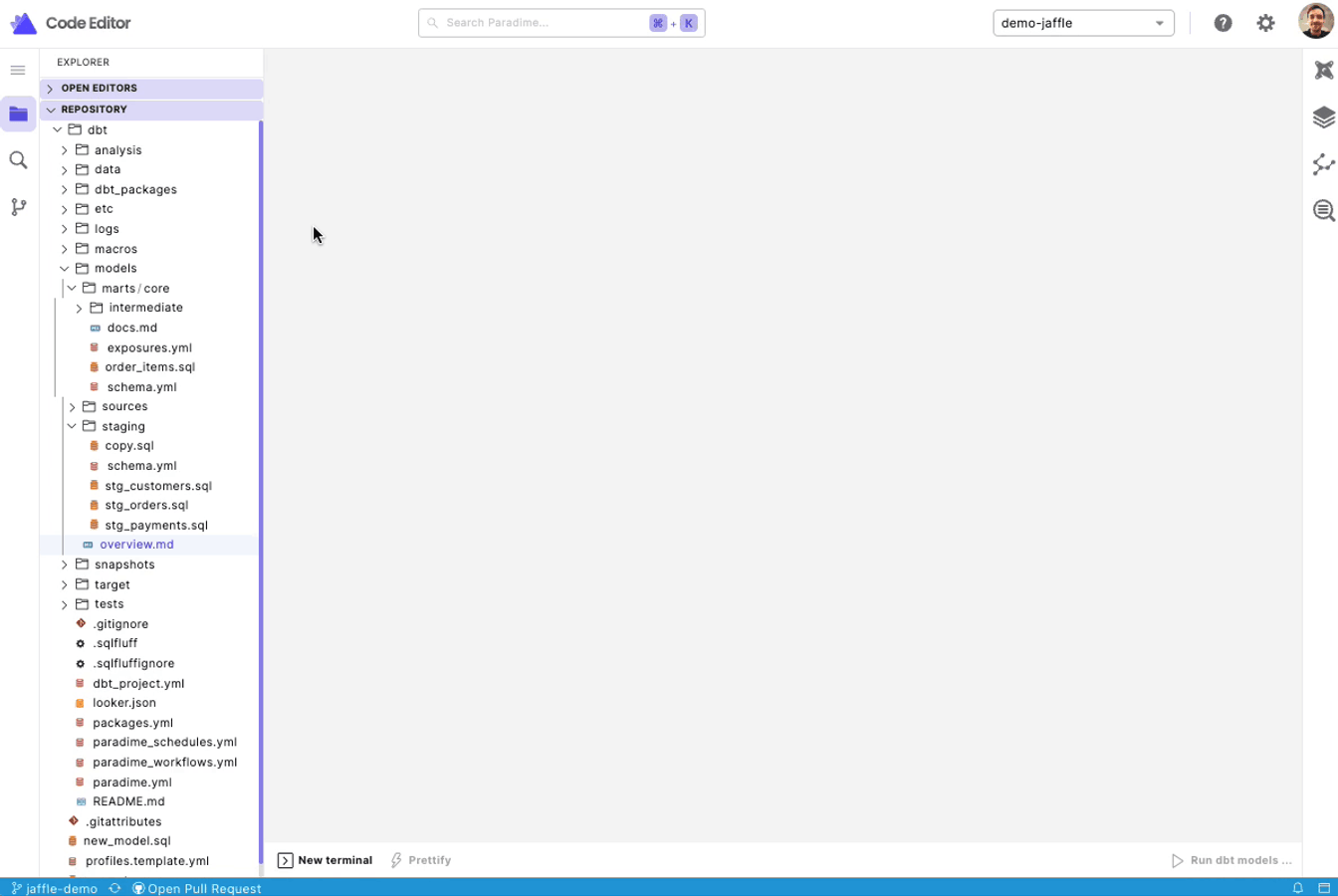This screenshot has height=896, width=1338.
Task: Collapse the Repository section
Action: pyautogui.click(x=151, y=110)
